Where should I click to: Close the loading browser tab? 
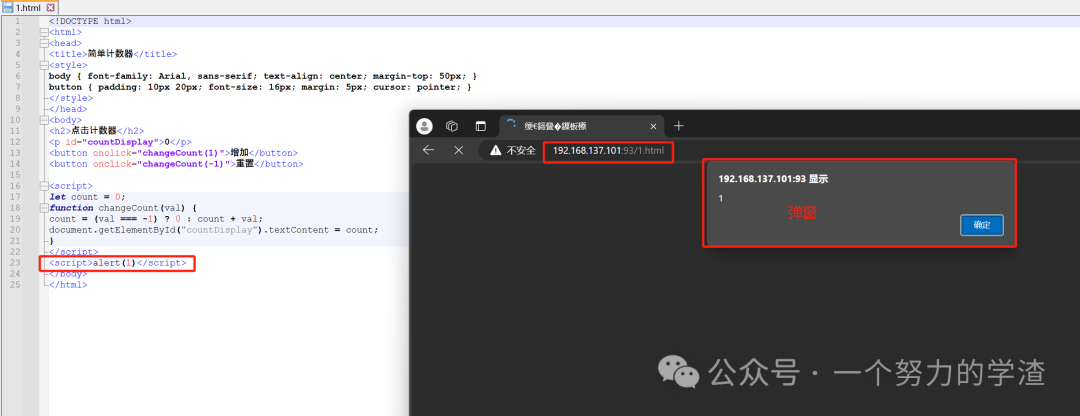click(x=653, y=126)
